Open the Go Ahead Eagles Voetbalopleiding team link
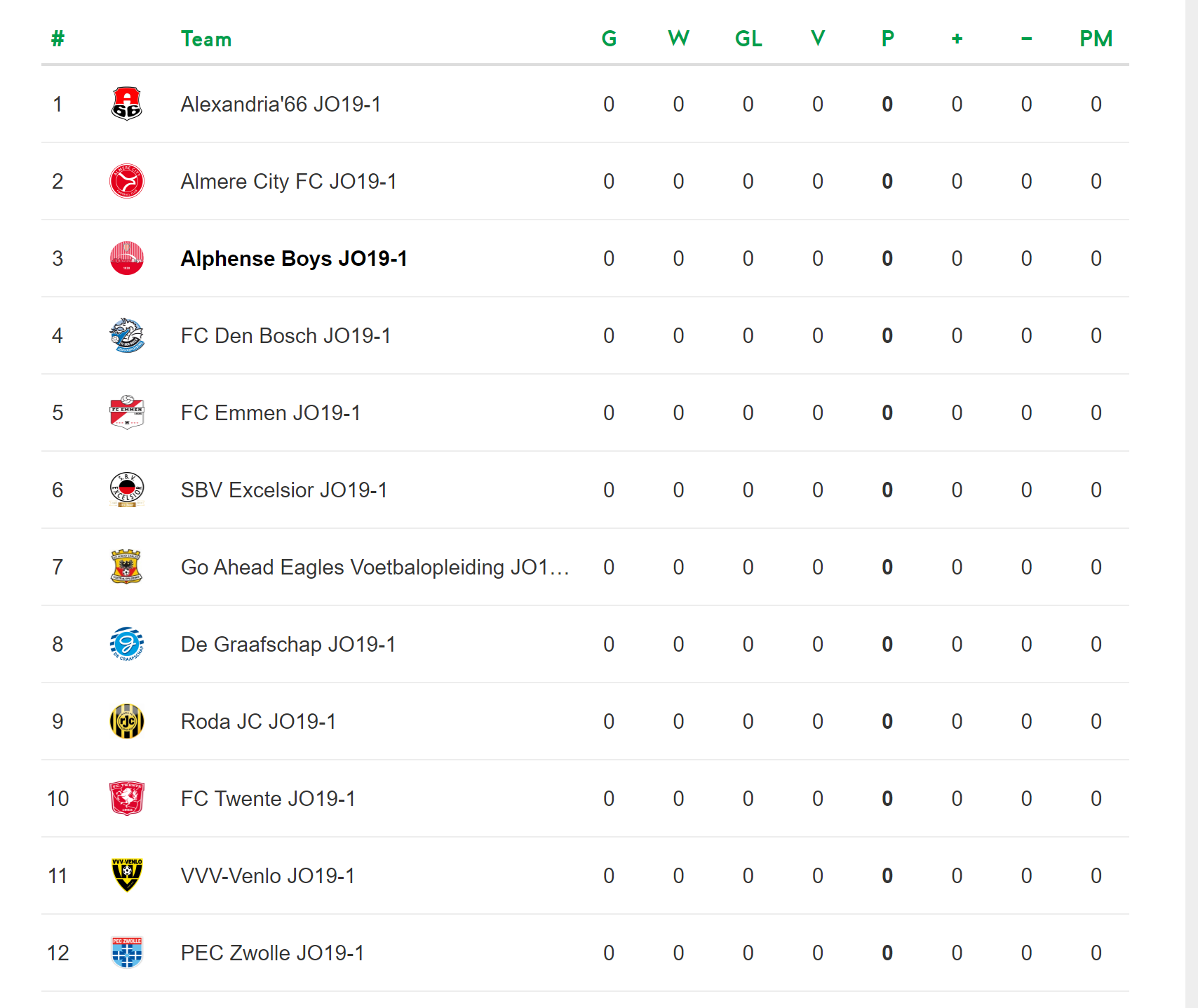Viewport: 1198px width, 1008px height. pos(375,567)
